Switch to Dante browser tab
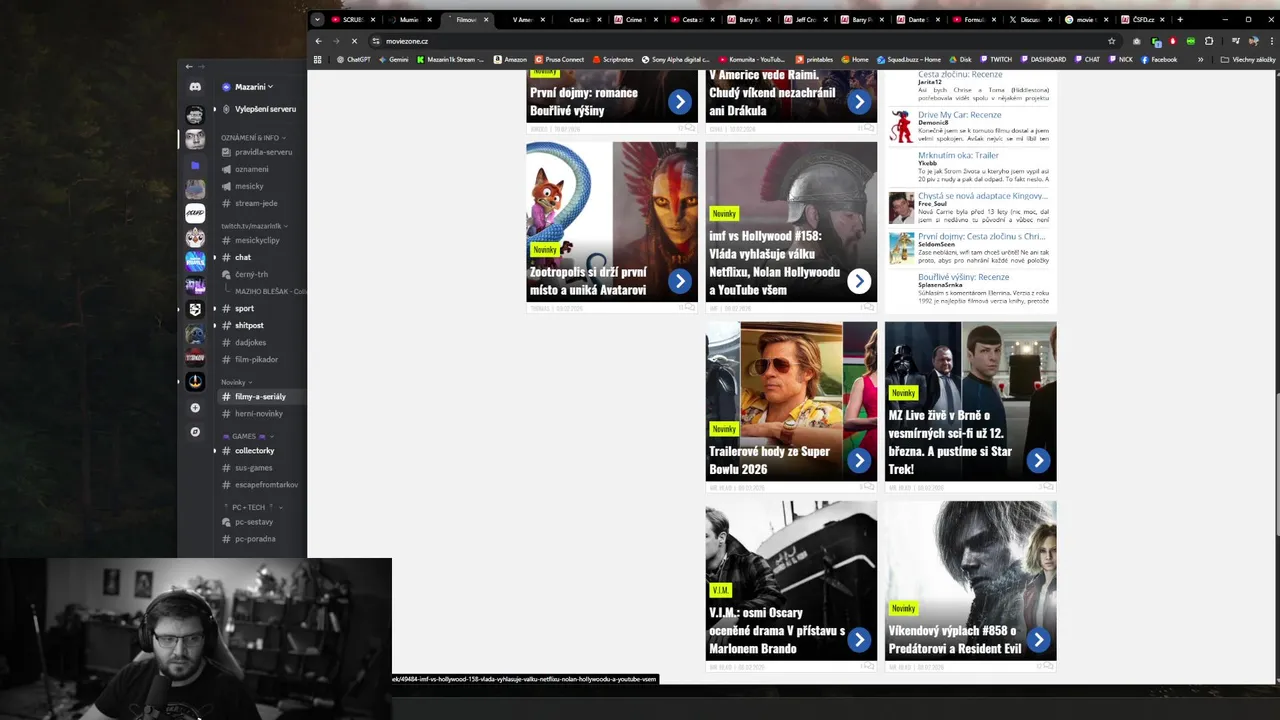Screen dimensions: 1280x720 click(x=916, y=19)
